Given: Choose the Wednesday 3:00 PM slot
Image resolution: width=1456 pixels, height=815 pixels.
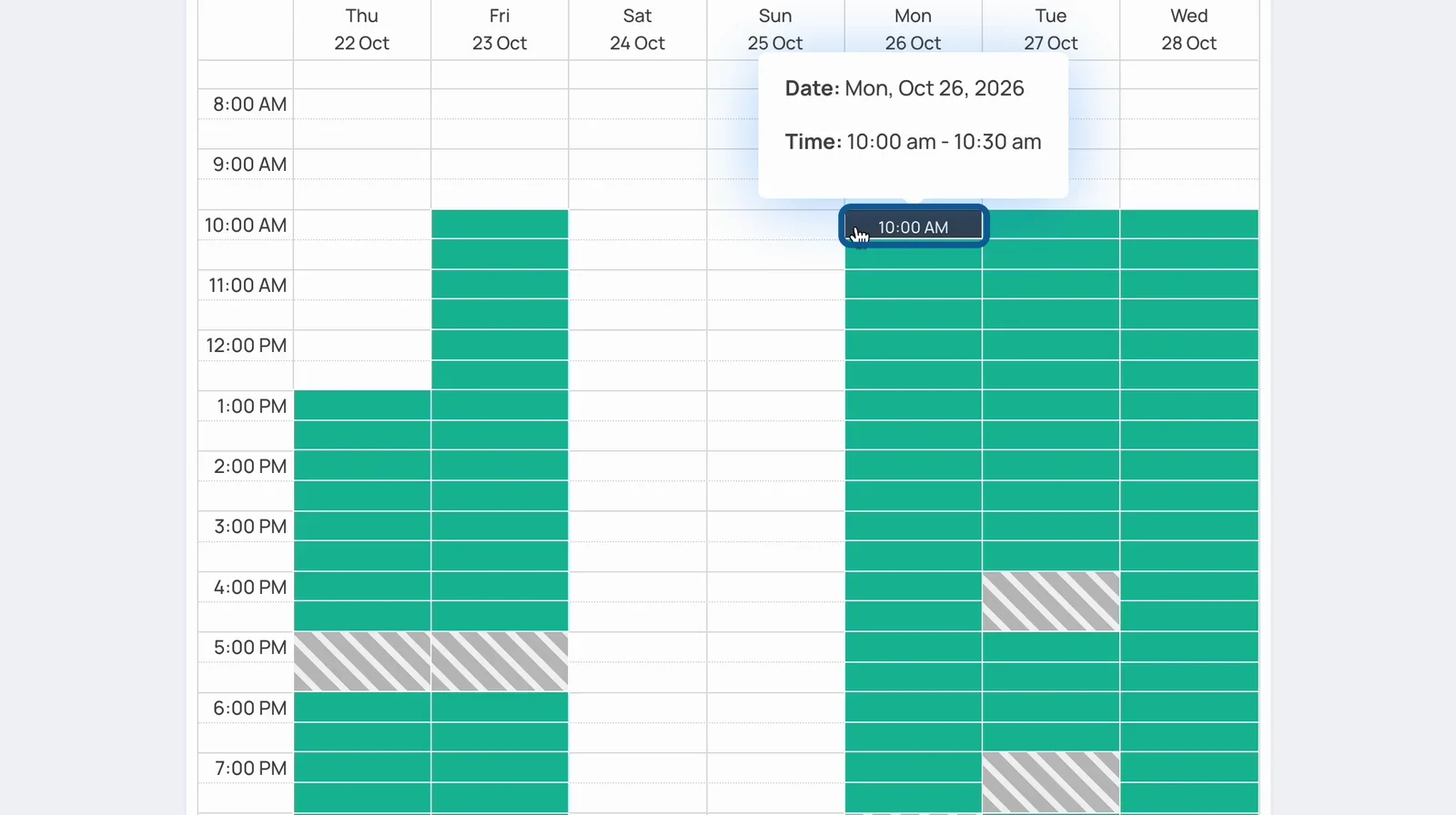Looking at the screenshot, I should click(x=1189, y=526).
